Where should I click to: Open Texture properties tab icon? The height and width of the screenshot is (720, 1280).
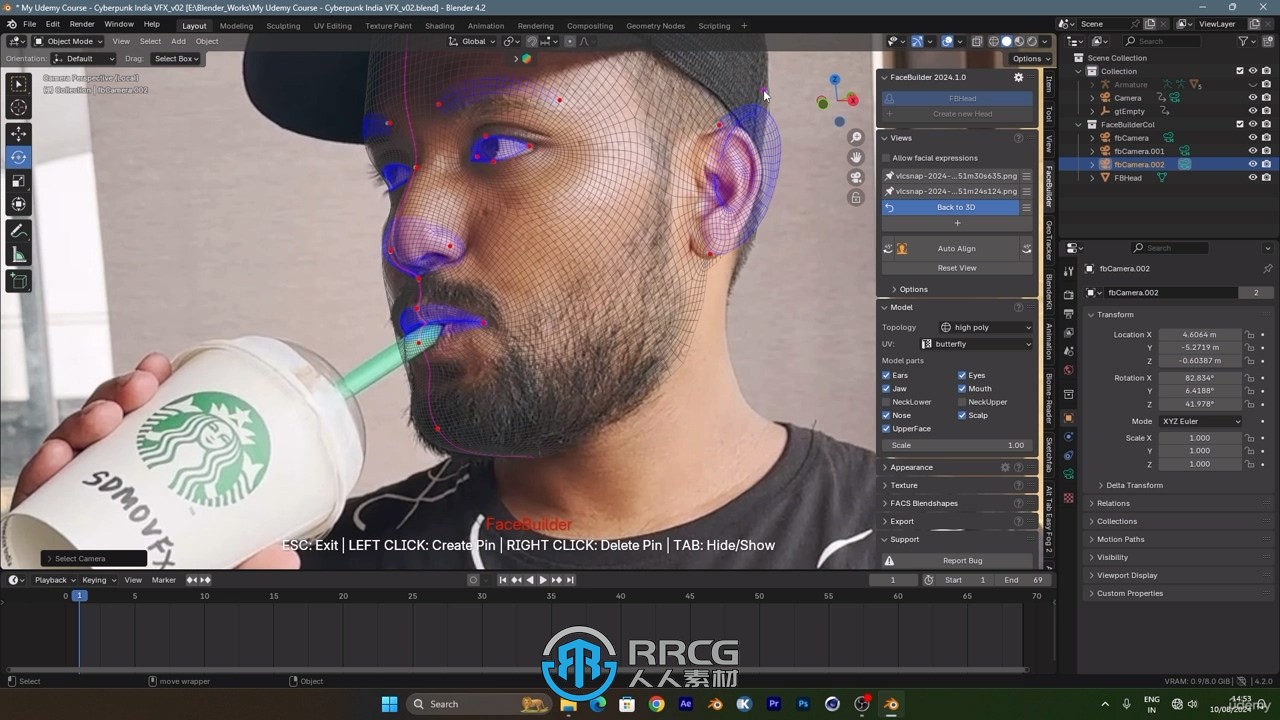[1069, 497]
